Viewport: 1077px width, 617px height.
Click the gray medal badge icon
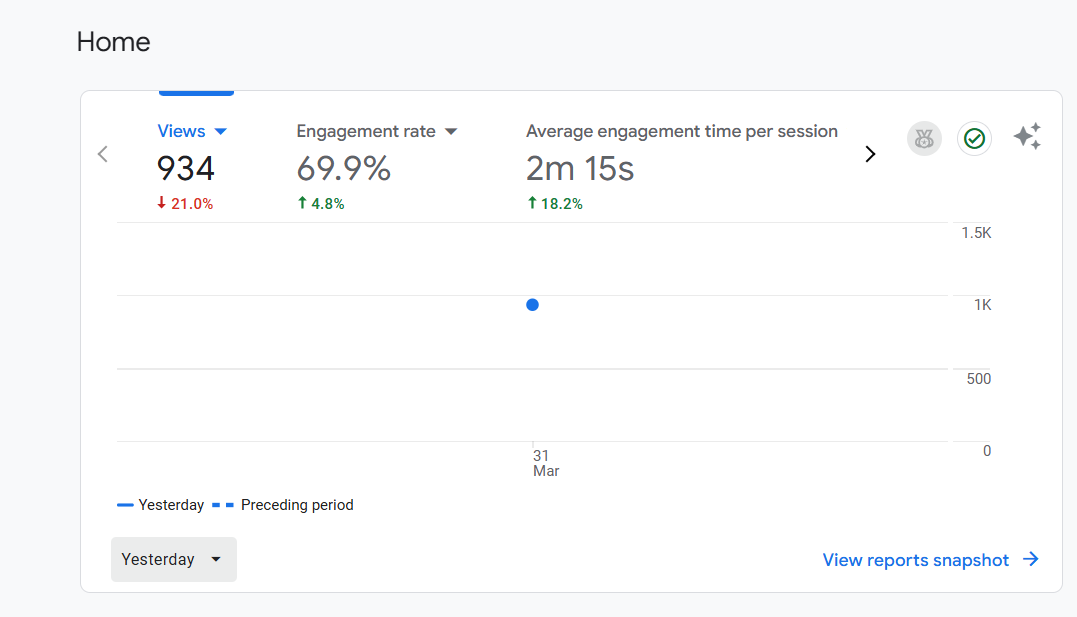click(x=924, y=139)
